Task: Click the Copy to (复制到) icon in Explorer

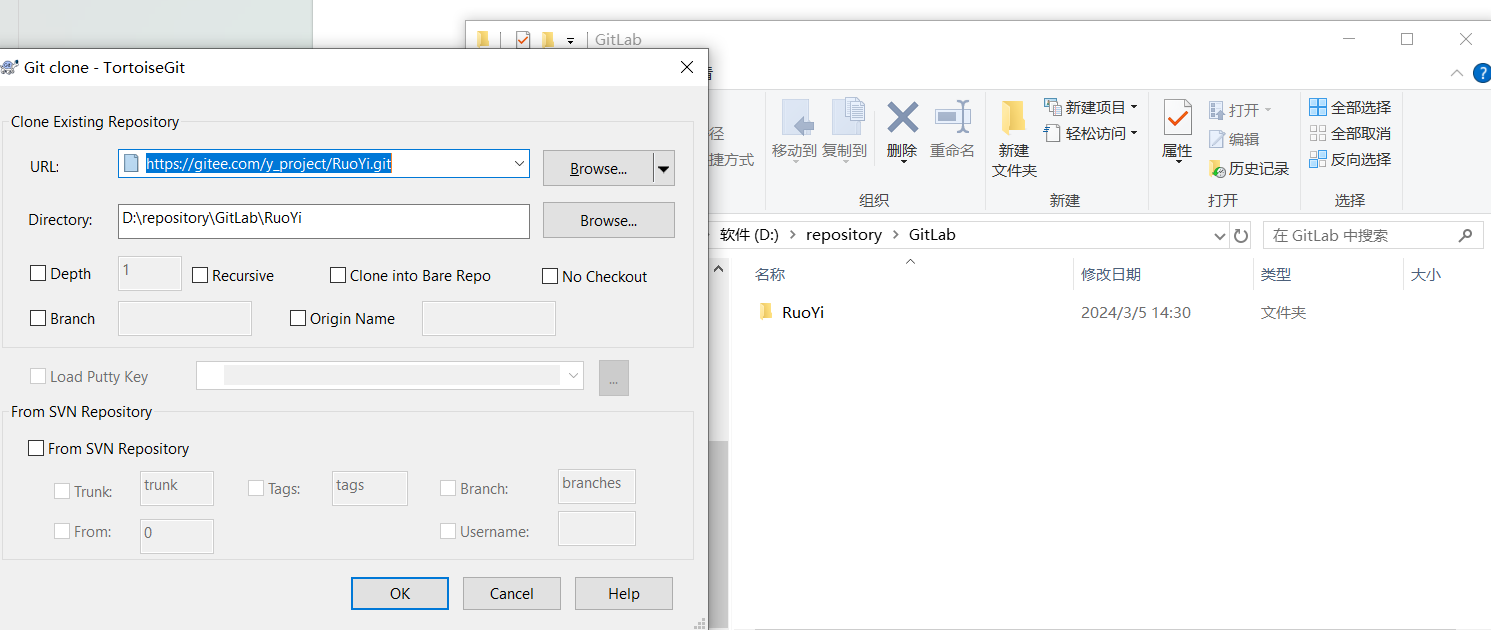Action: point(847,117)
